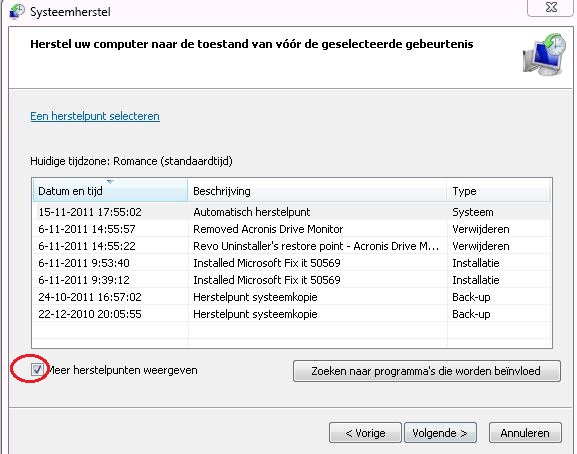Screen dimensions: 577x454
Task: Select Removed Acronis Drive Monitor restore point
Action: (x=292, y=229)
